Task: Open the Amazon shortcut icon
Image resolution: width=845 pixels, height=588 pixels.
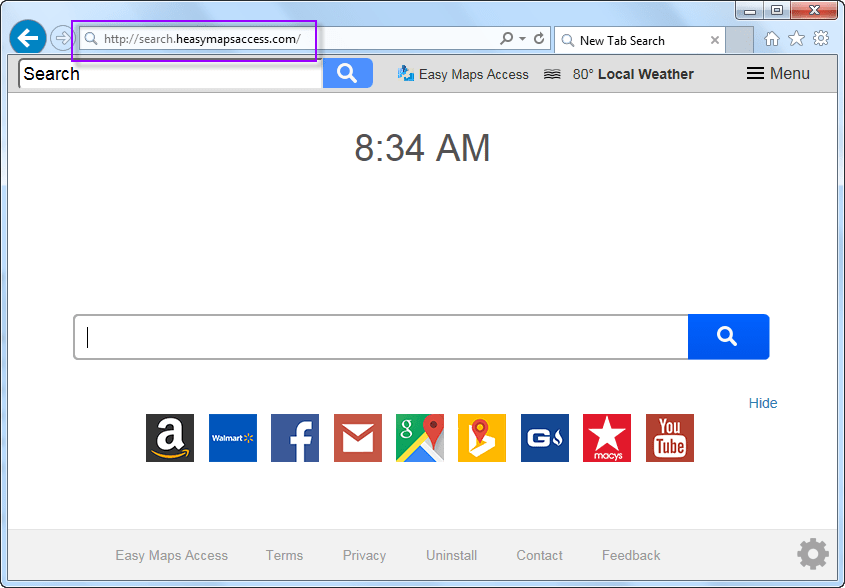Action: (170, 438)
